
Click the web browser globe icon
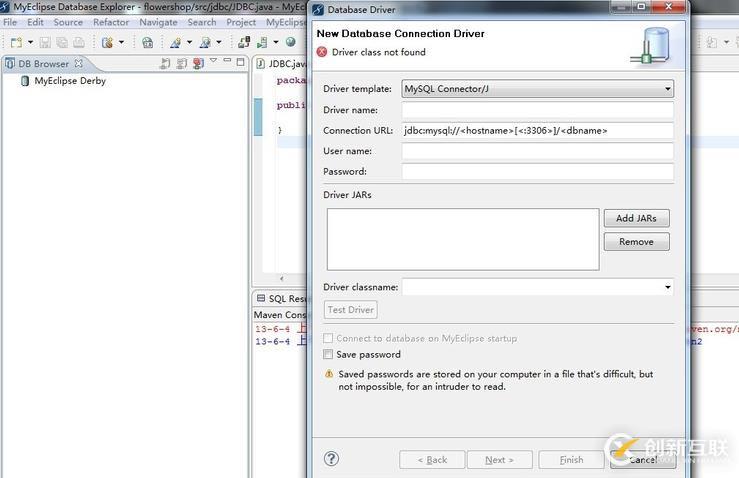pos(291,42)
